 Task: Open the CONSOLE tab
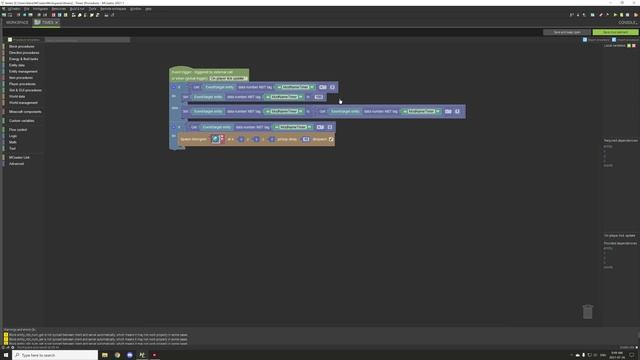(x=627, y=22)
